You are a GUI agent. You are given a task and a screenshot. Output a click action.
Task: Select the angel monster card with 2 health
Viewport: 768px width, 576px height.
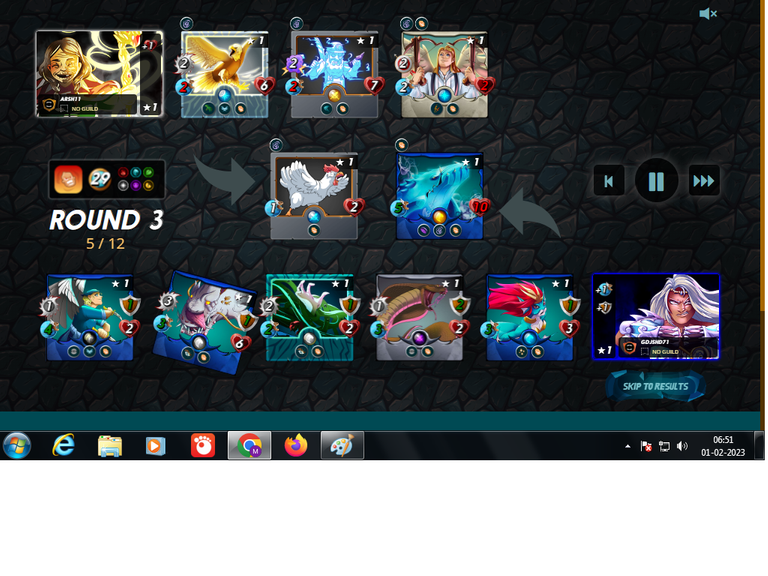(x=445, y=74)
